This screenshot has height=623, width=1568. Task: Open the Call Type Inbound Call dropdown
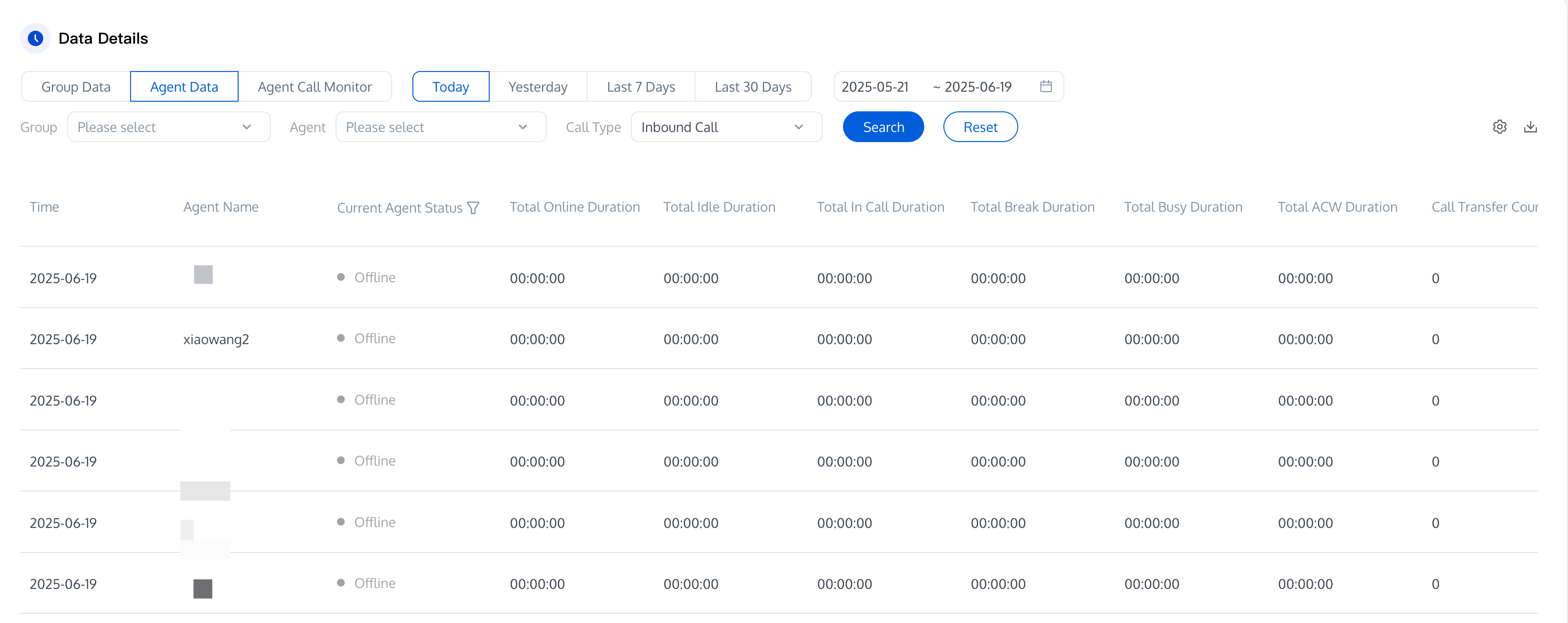(726, 127)
